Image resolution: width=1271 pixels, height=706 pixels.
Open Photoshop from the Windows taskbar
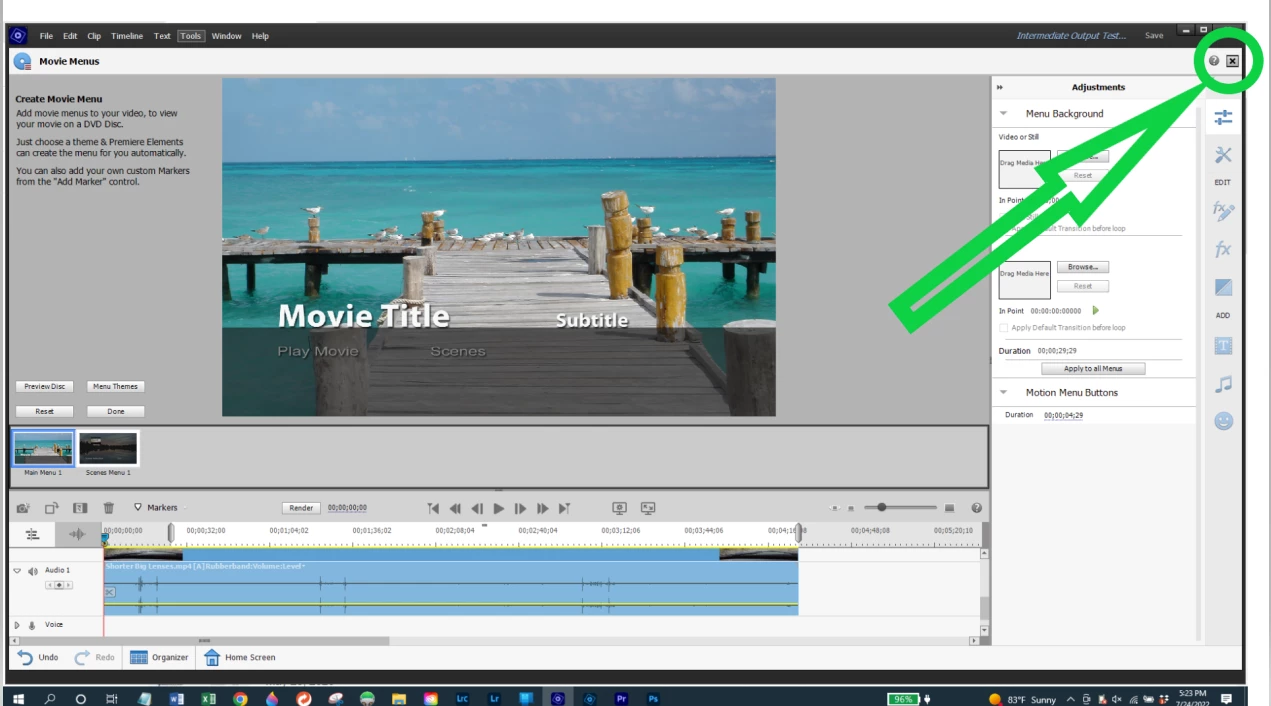pos(653,698)
